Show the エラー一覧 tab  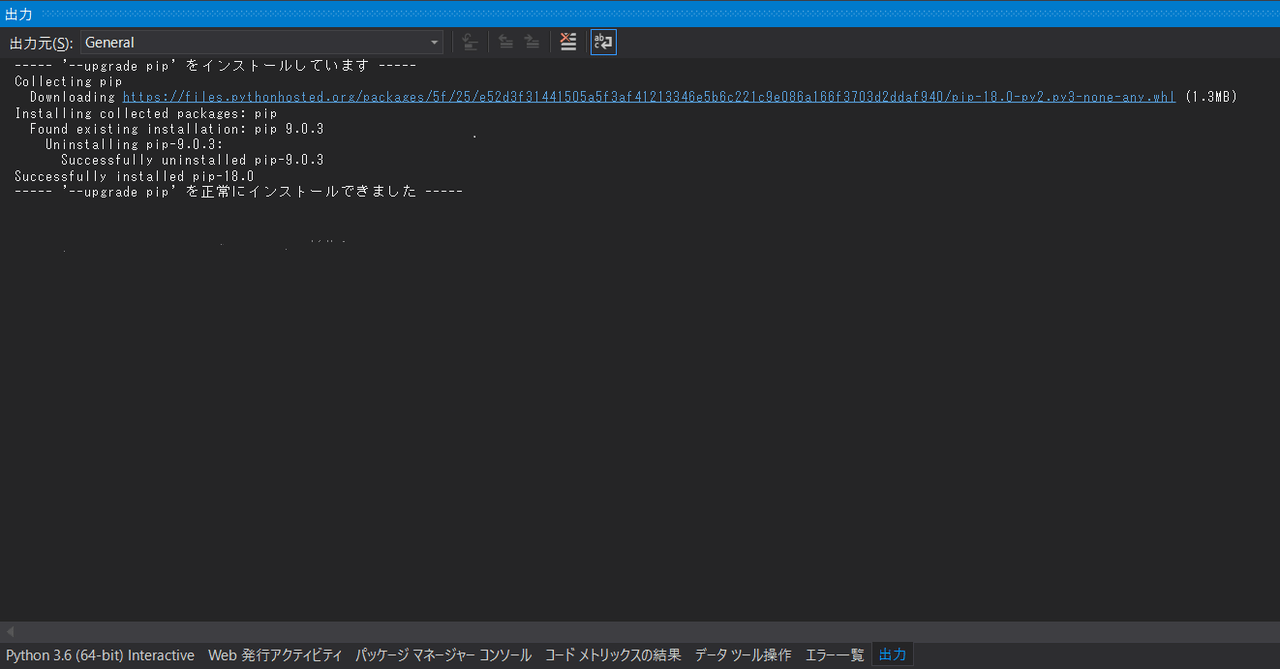pos(834,655)
